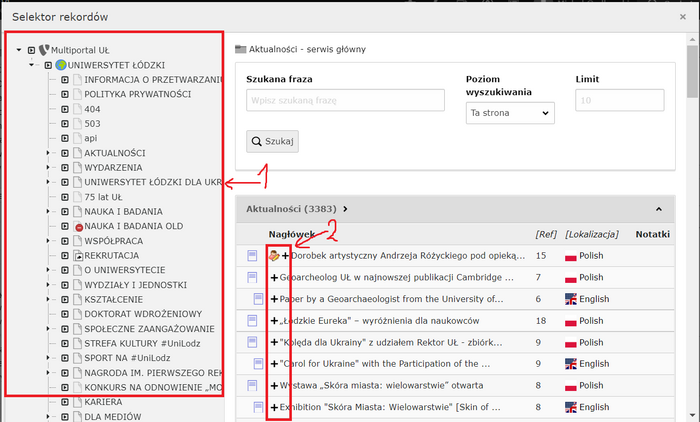Click plus-box icon next to Multiportal UŁ
This screenshot has height=422, width=700.
(x=32, y=50)
